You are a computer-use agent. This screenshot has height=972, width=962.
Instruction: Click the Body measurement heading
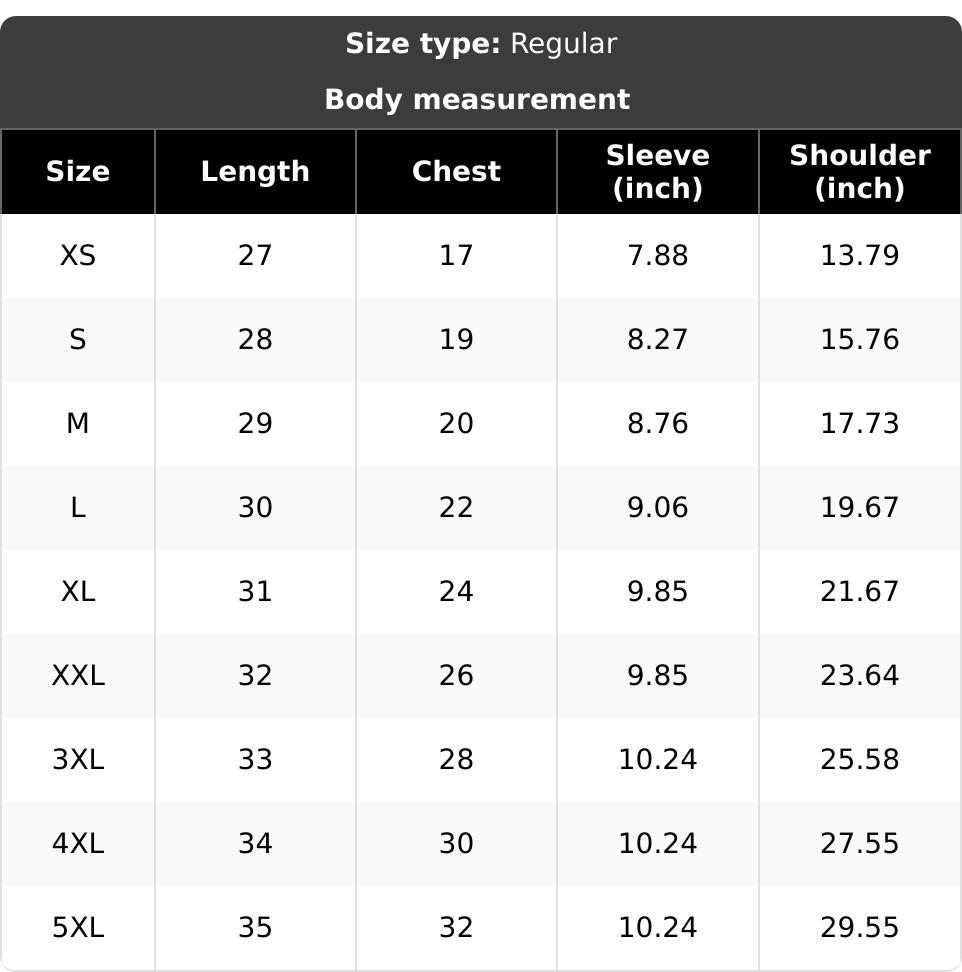[477, 100]
